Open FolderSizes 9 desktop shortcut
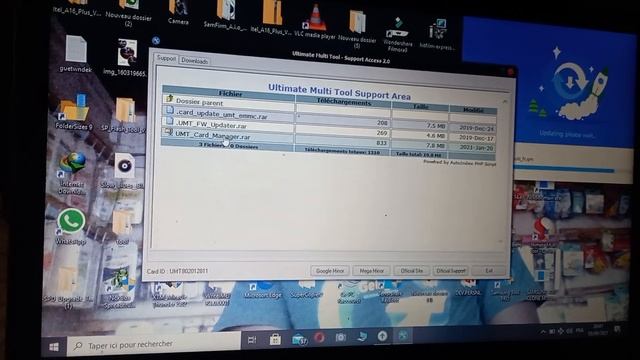 (73, 112)
